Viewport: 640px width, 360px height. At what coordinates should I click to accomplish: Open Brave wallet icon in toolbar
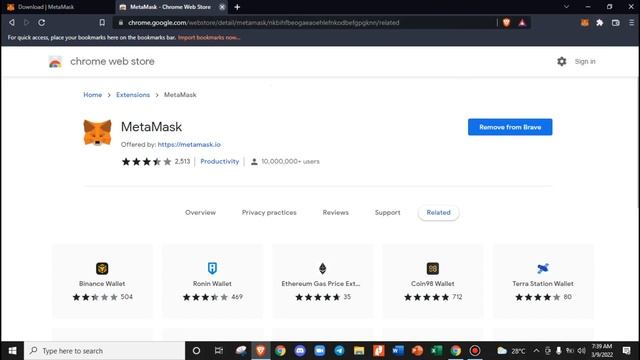click(616, 23)
